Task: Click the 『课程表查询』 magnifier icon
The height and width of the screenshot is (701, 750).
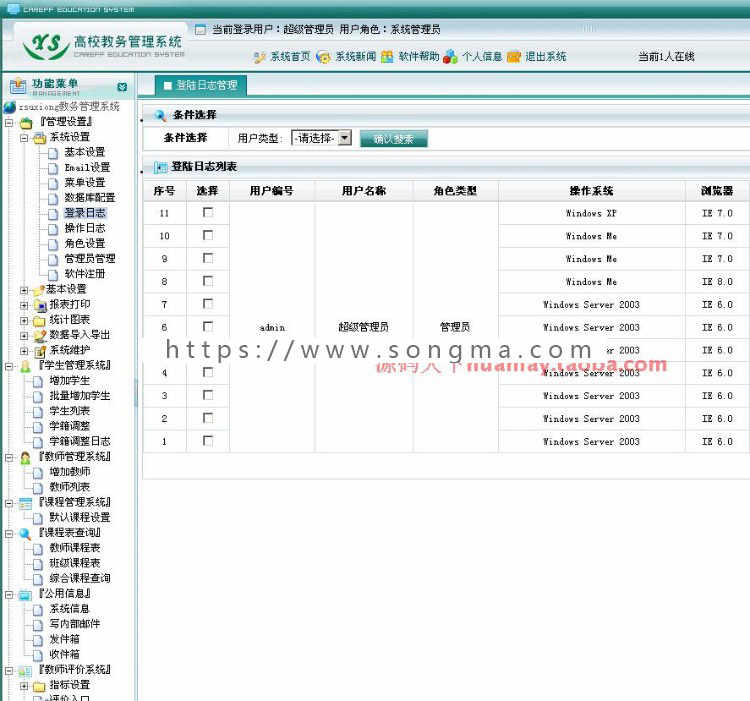Action: pos(25,534)
